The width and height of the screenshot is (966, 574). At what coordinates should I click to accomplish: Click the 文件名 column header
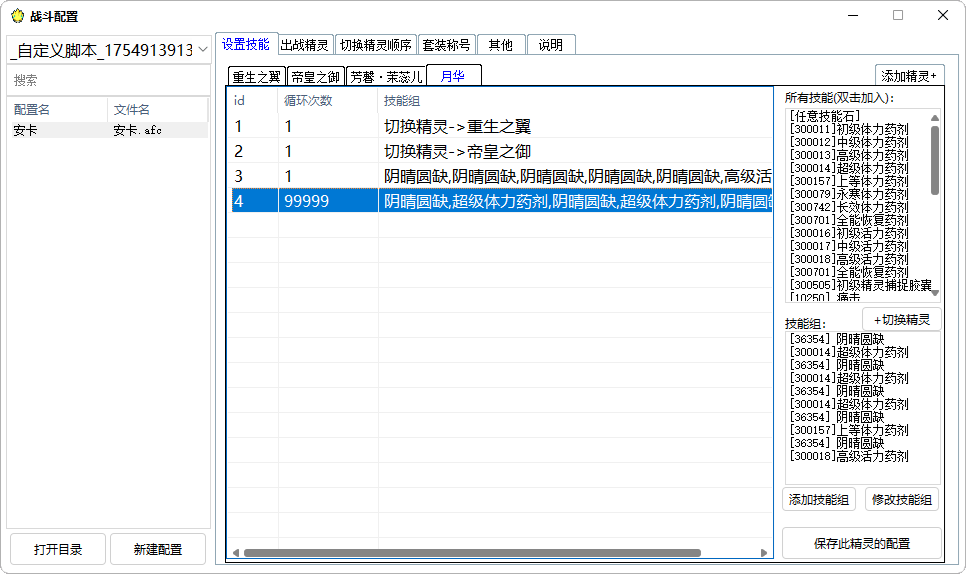[158, 110]
